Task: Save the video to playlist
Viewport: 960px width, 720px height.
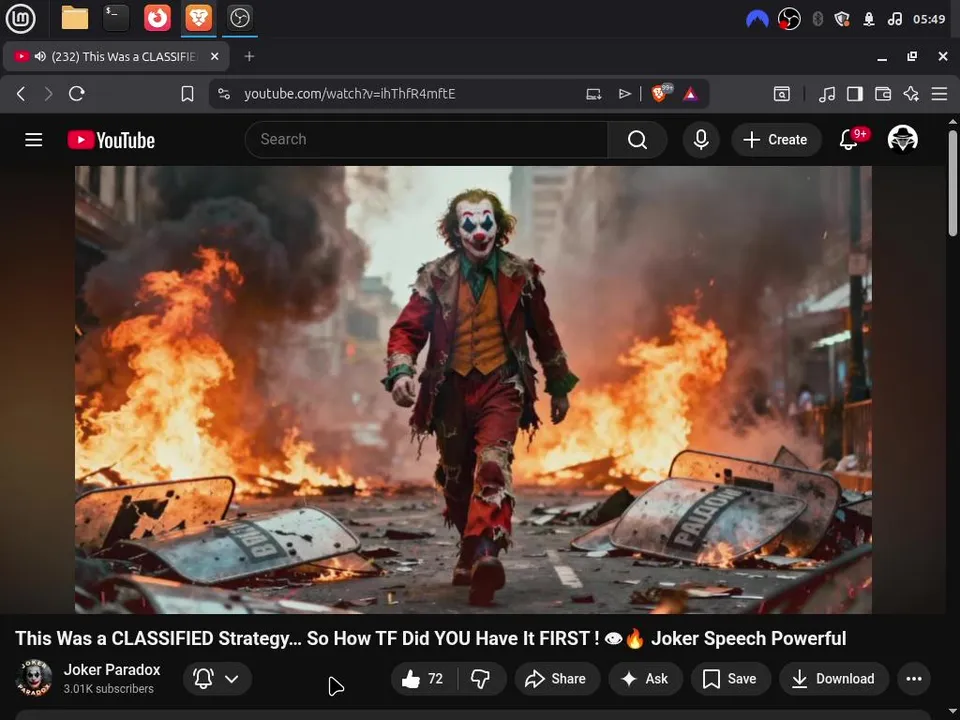Action: tap(730, 678)
